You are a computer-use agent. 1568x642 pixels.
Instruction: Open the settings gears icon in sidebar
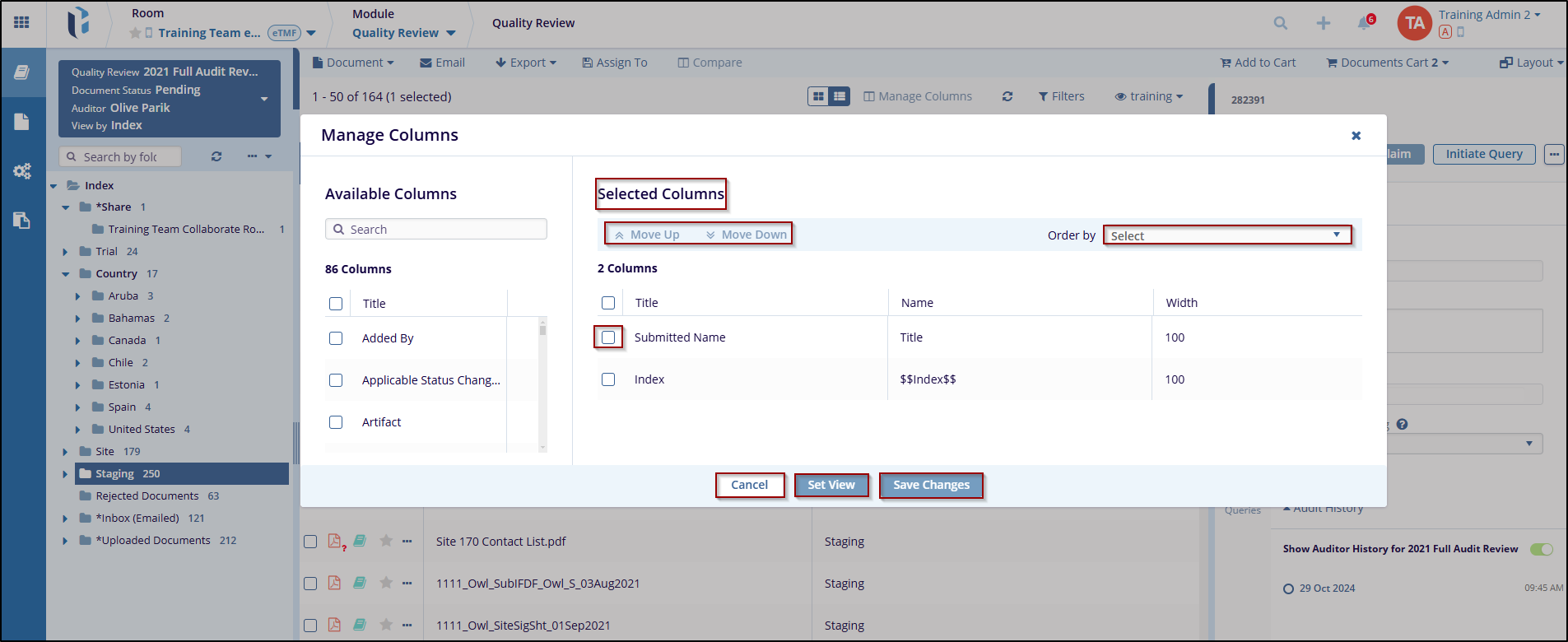click(22, 171)
